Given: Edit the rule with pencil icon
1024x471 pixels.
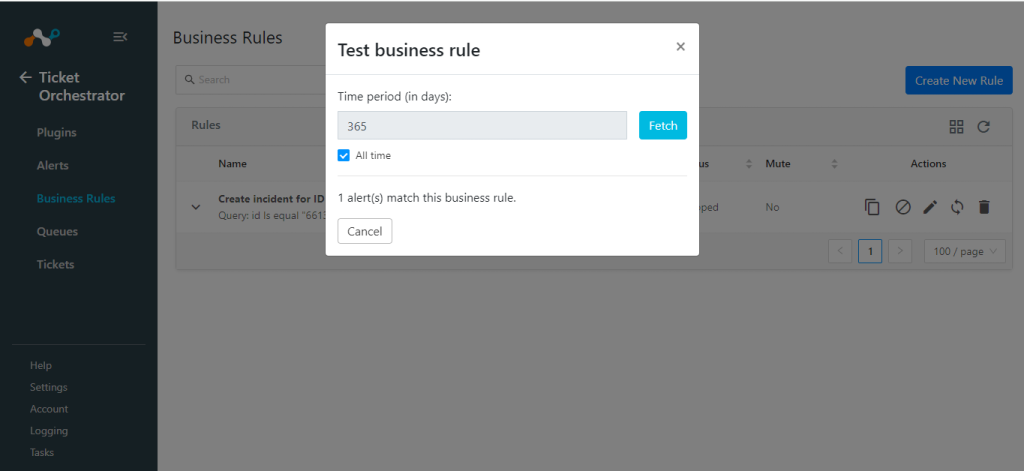Looking at the screenshot, I should [x=930, y=207].
